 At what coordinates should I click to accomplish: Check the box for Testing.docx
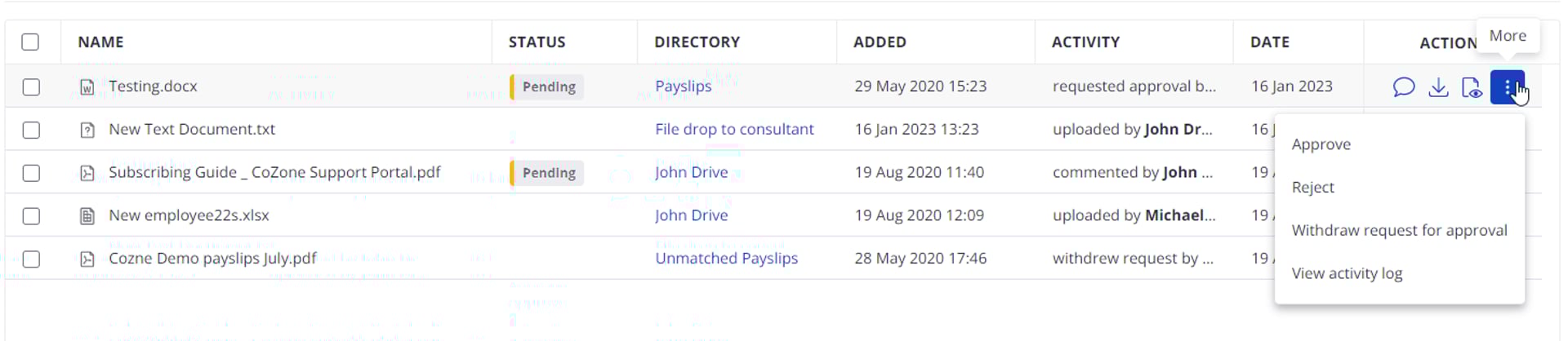point(31,86)
